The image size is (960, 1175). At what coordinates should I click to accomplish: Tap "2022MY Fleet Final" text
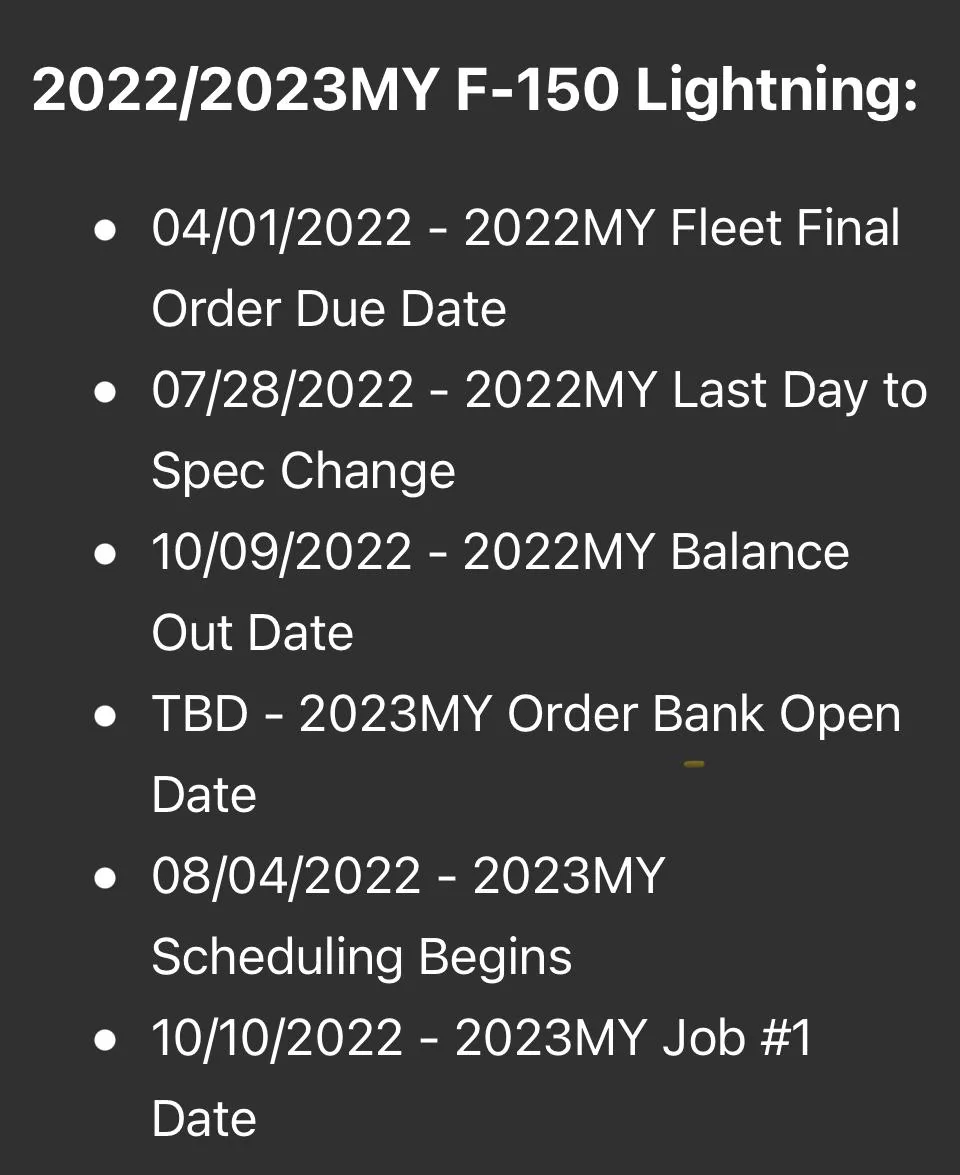pos(682,229)
